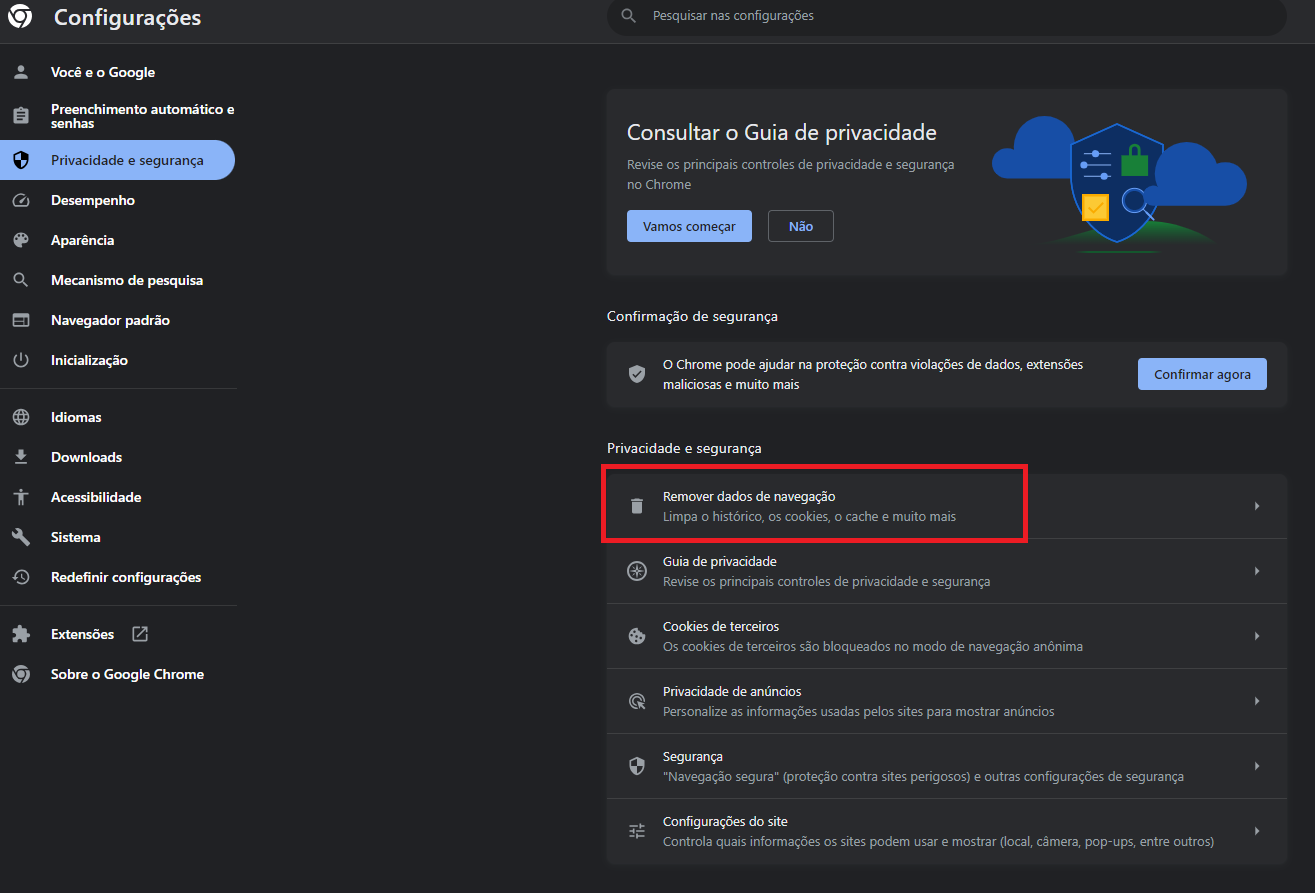Click the compass icon for Guia de privacidade
The image size is (1315, 893).
point(636,571)
